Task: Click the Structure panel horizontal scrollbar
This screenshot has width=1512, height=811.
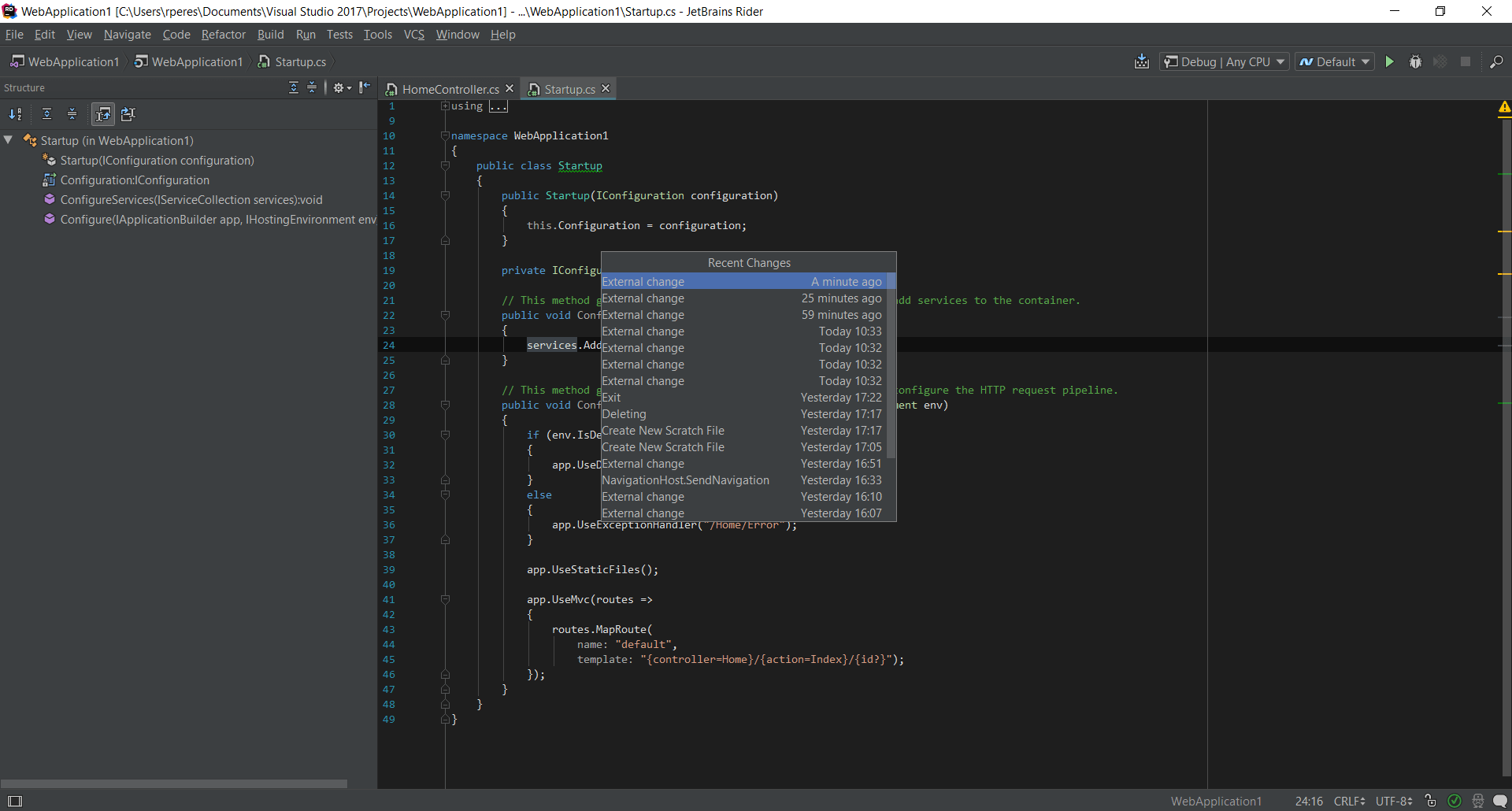Action: (173, 783)
